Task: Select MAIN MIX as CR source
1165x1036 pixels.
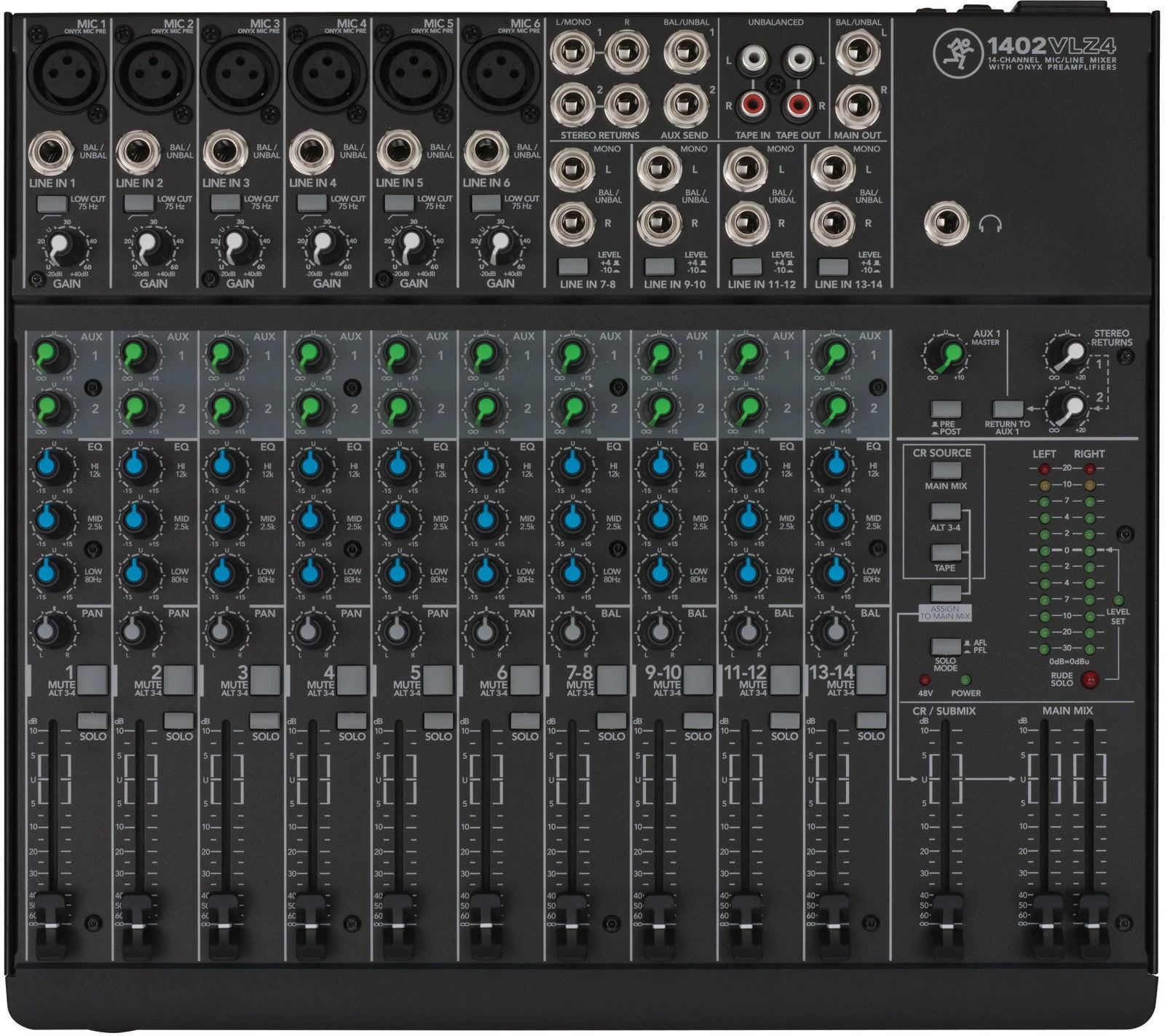Action: 946,469
